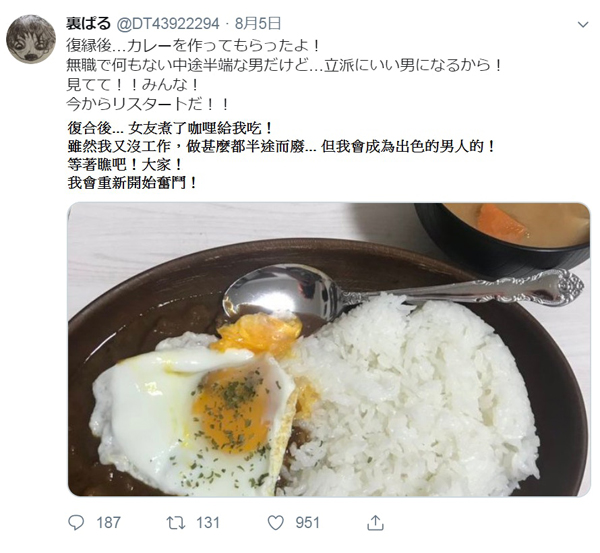The image size is (600, 553).
Task: Click the 187 replies count
Action: tap(109, 523)
